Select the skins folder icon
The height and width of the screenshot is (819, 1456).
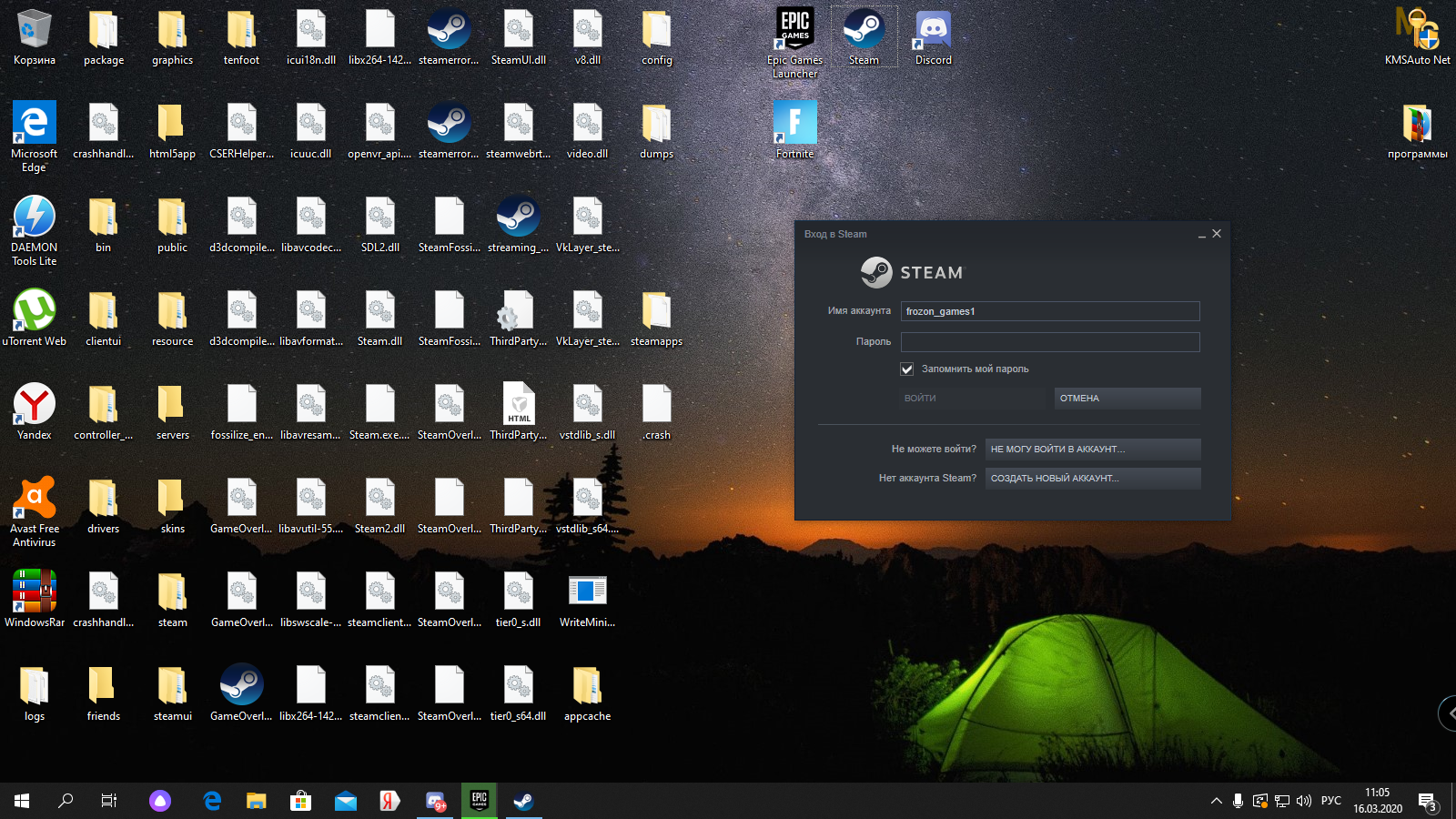coord(172,505)
